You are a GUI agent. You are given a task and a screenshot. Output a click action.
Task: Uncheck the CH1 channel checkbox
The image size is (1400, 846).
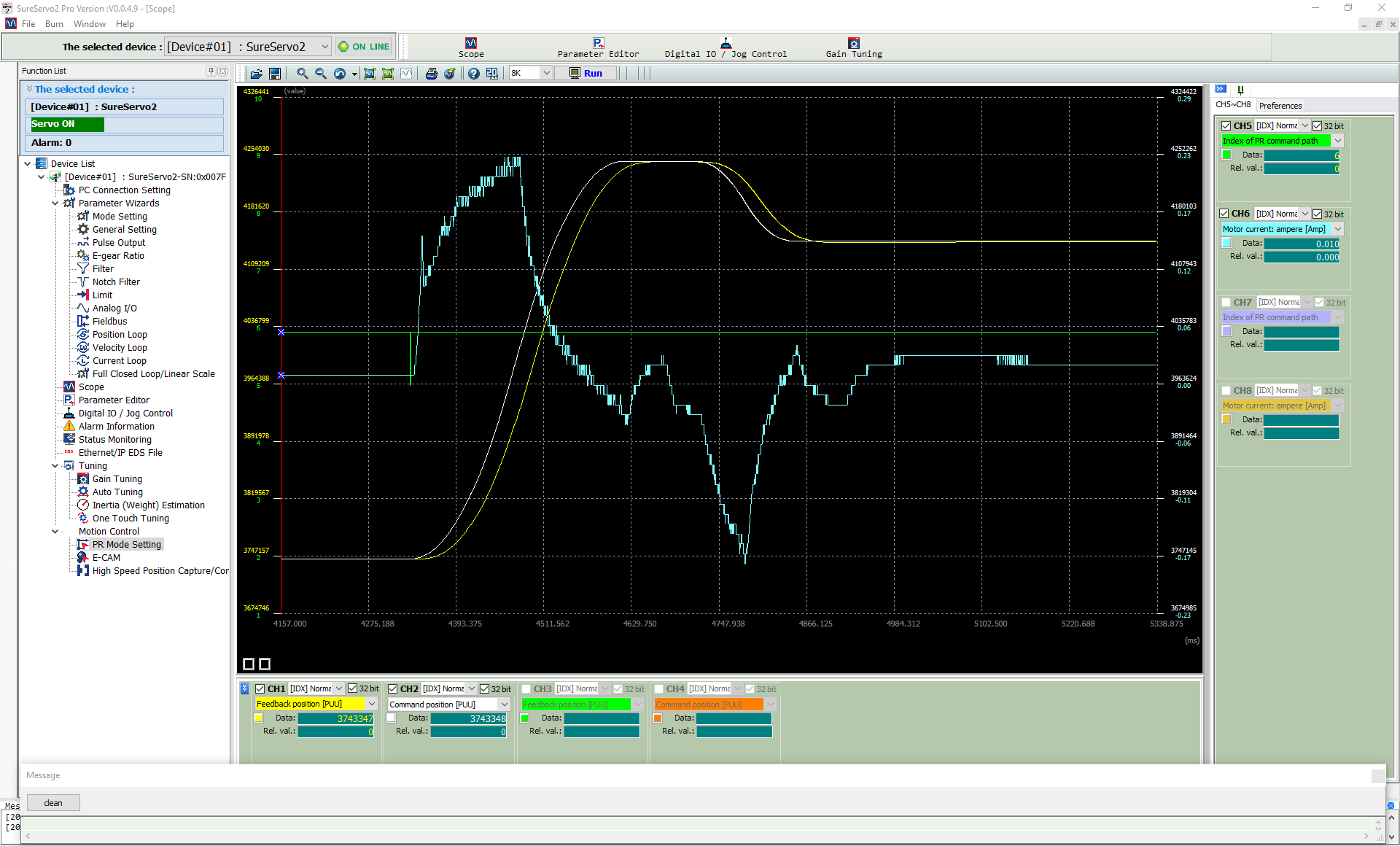pos(260,688)
